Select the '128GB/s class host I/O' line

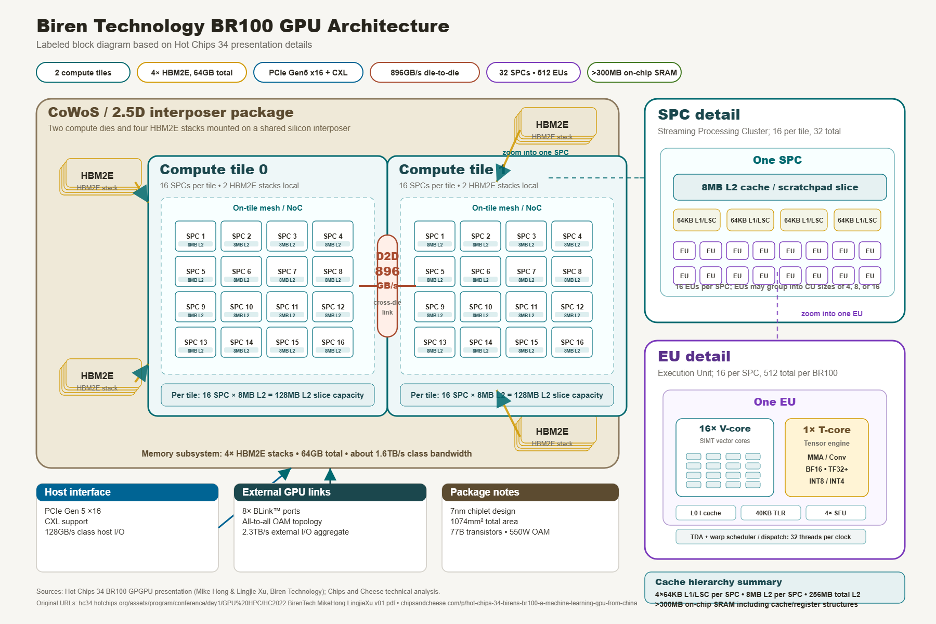(x=84, y=531)
